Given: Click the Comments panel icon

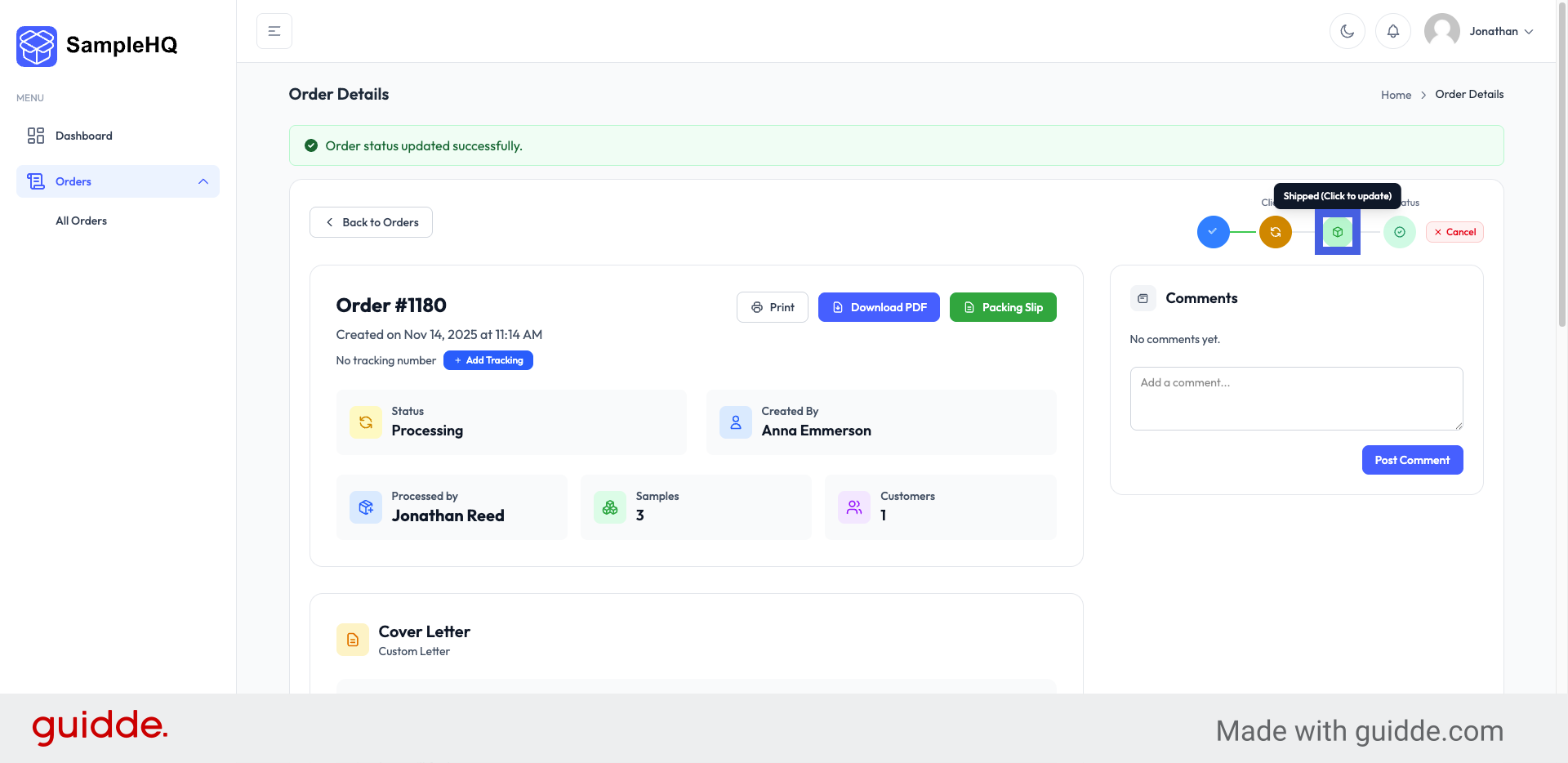Looking at the screenshot, I should click(1143, 298).
